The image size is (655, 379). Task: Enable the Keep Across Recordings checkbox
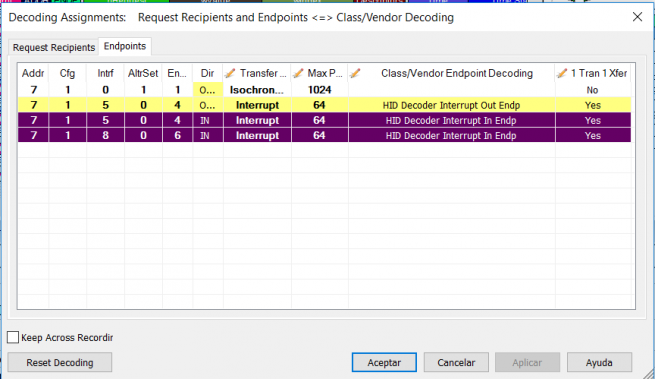click(x=13, y=337)
